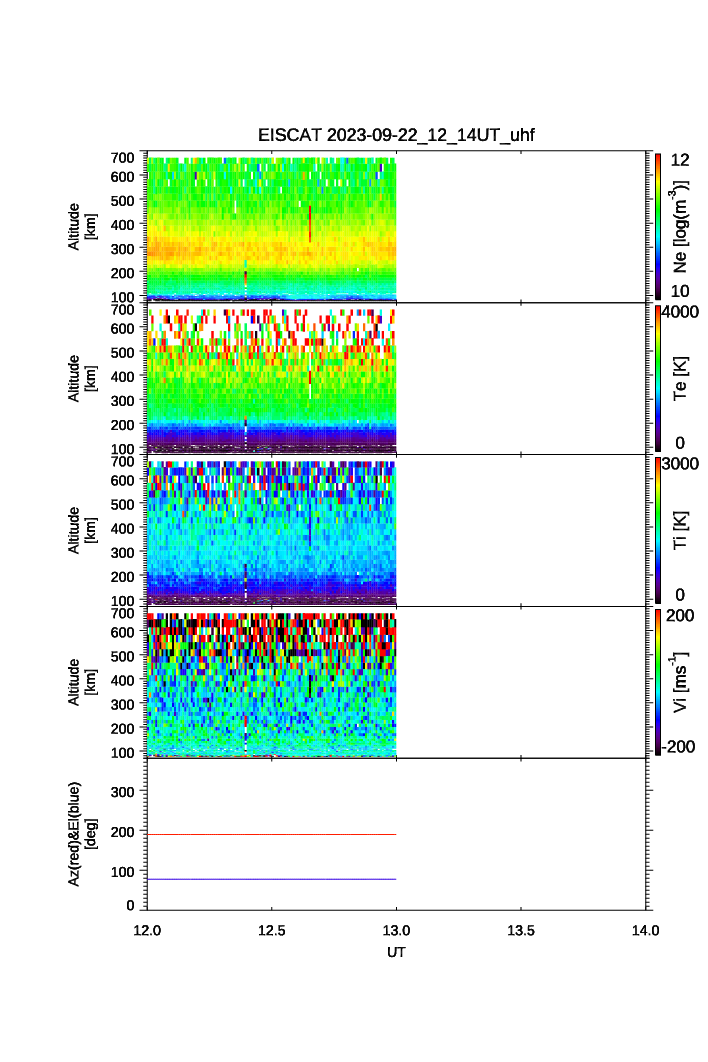The image size is (708, 1062).
Task: Click the Ti ion temperature color bar
Action: click(657, 530)
